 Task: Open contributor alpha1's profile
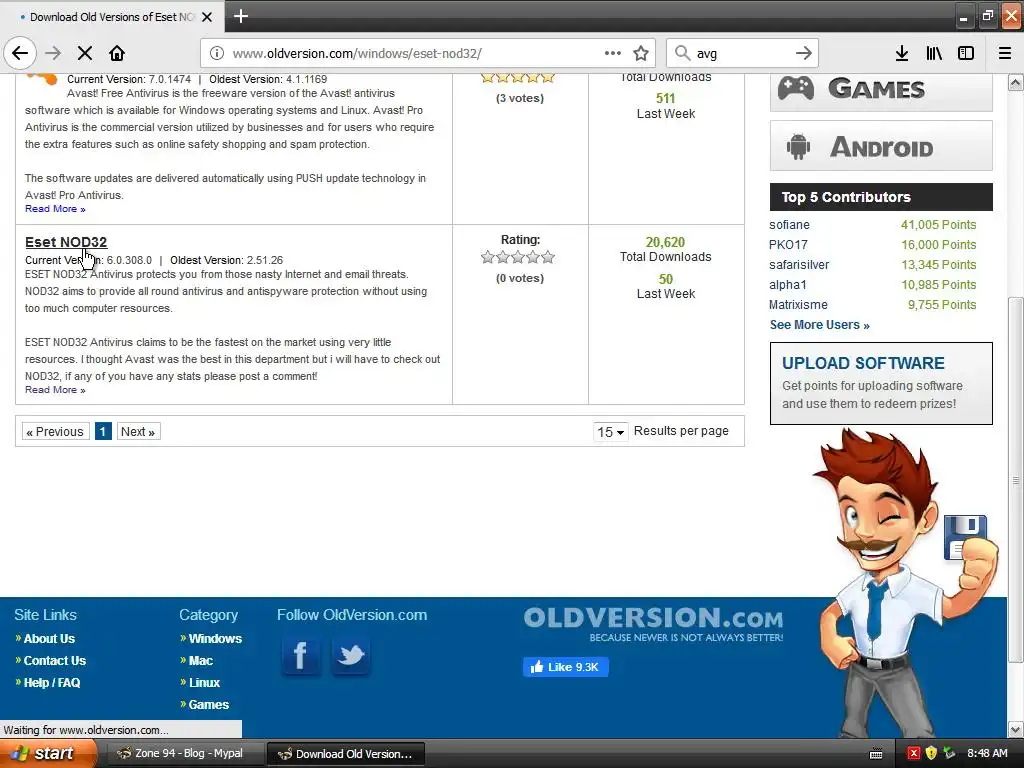[788, 285]
